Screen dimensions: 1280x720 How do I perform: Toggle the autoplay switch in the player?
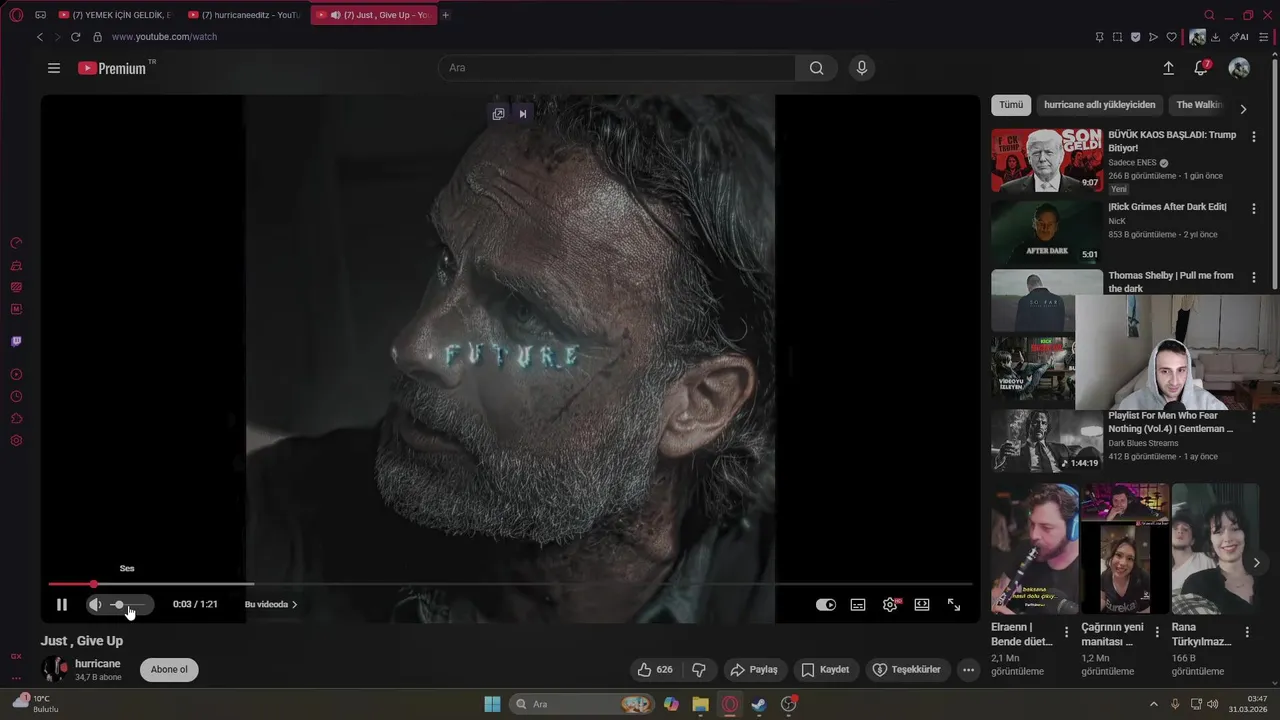(825, 605)
